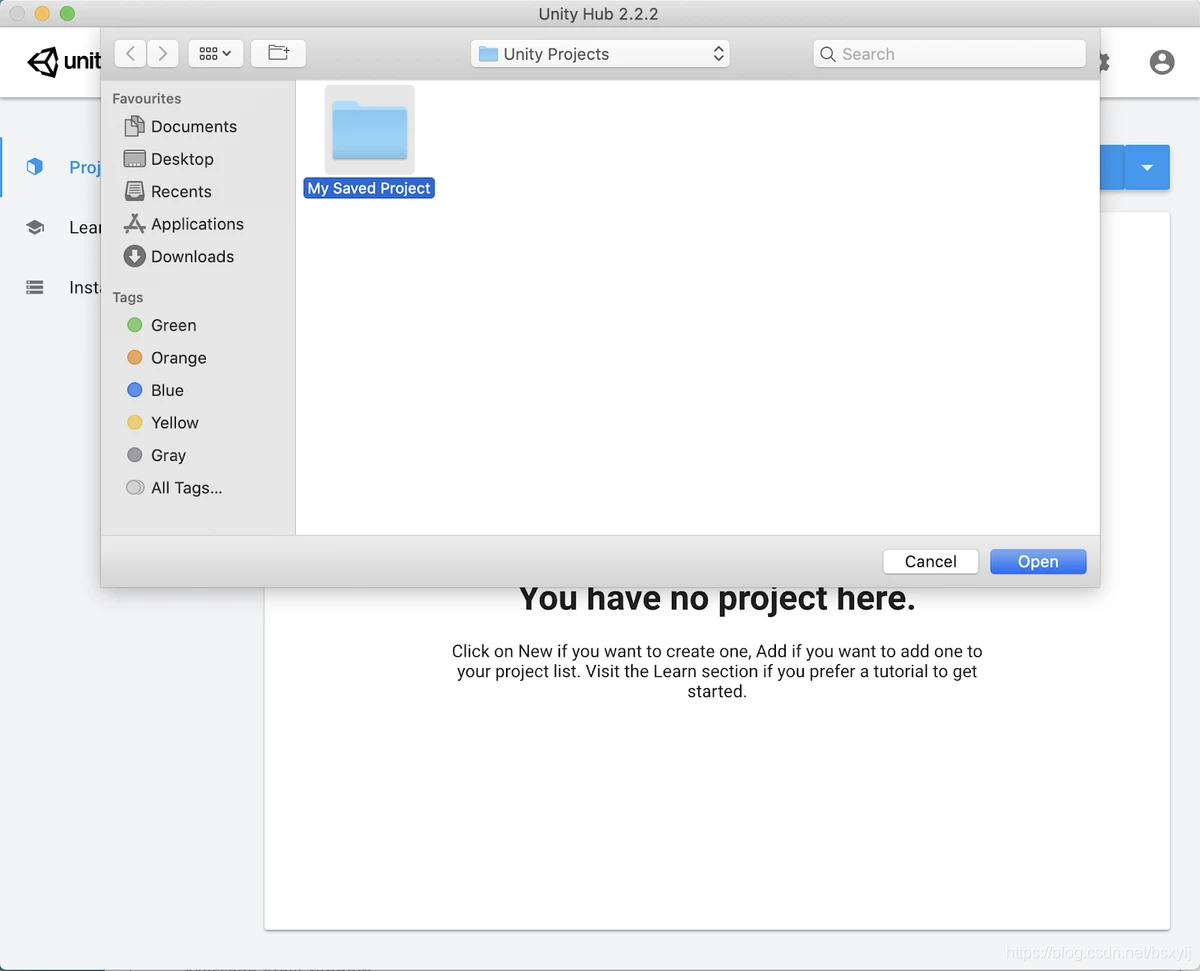Click the Recents sidebar icon
The image size is (1200, 971).
click(x=134, y=191)
